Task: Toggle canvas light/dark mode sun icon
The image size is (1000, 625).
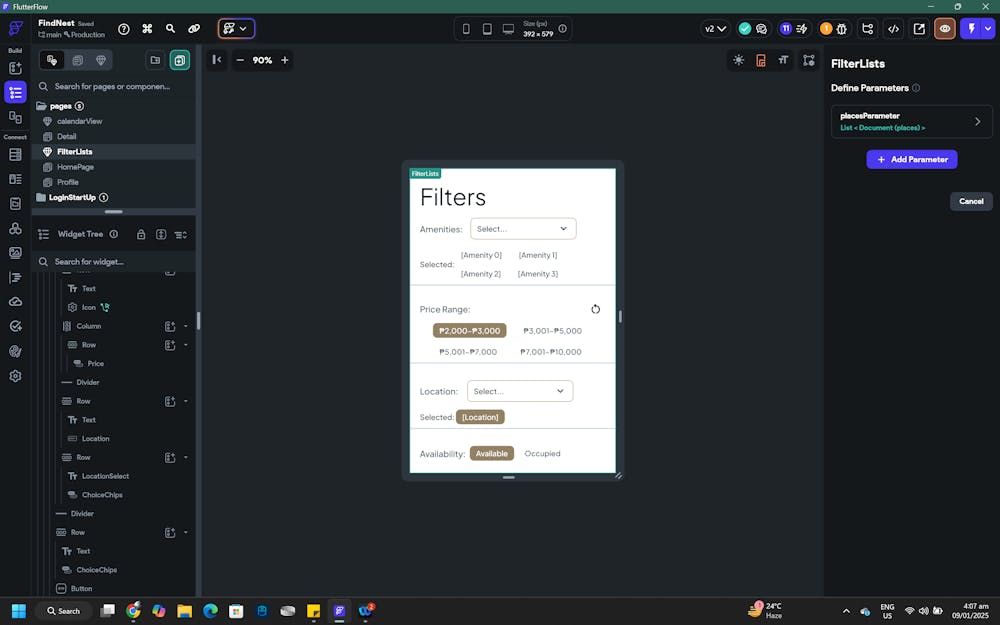Action: (x=738, y=60)
